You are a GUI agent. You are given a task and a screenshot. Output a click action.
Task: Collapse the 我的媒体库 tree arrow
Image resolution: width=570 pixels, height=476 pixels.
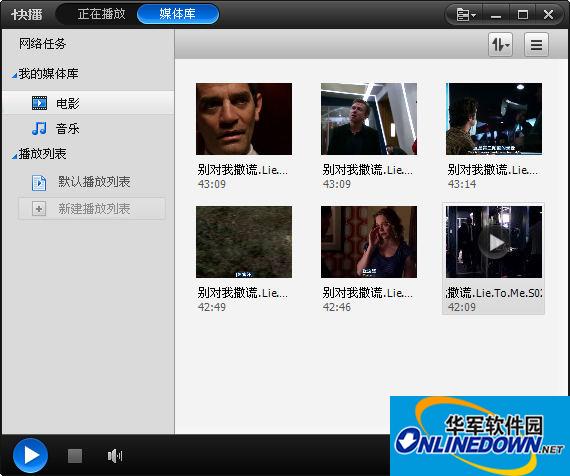[14, 75]
